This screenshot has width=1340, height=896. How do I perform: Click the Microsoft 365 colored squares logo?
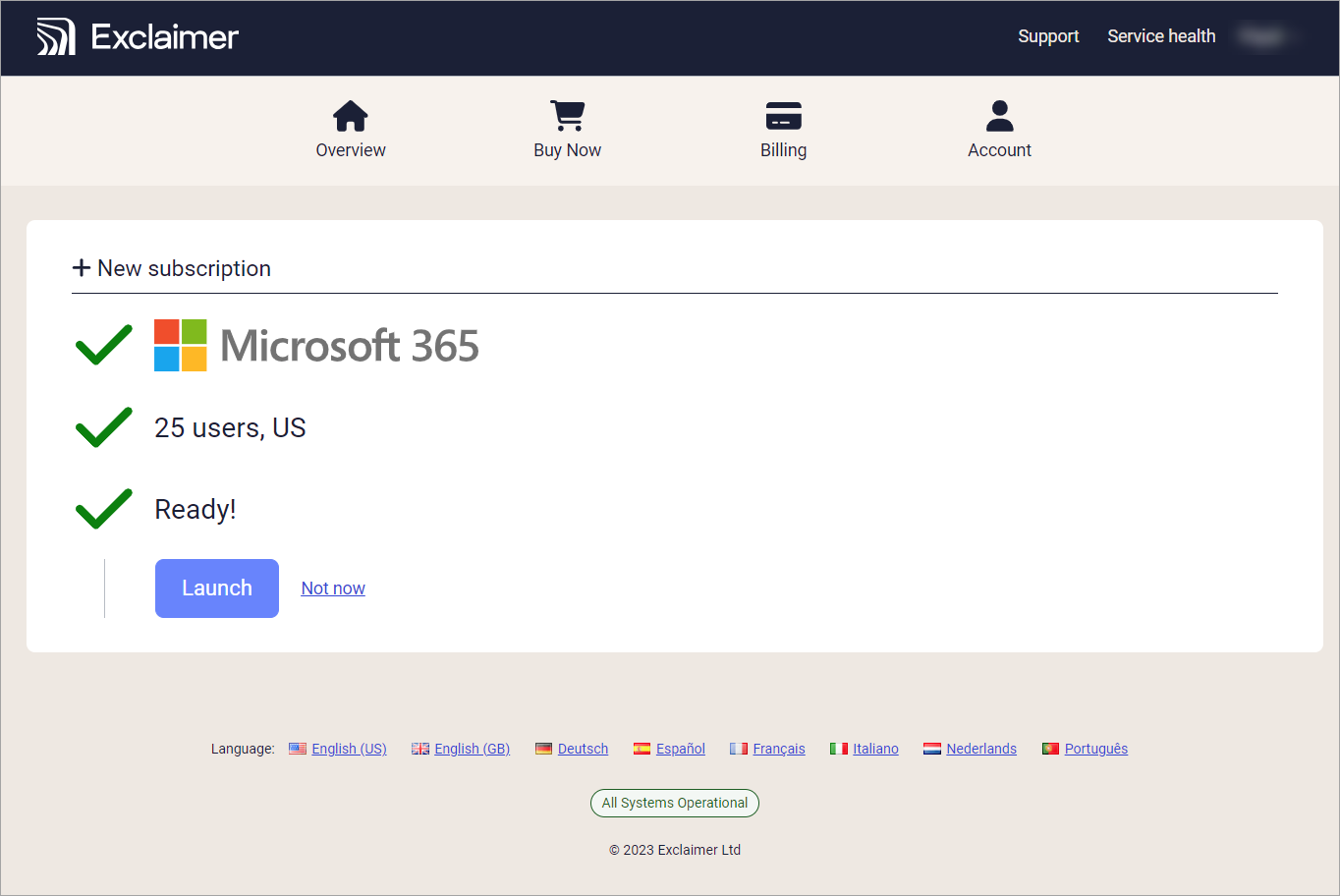click(181, 345)
